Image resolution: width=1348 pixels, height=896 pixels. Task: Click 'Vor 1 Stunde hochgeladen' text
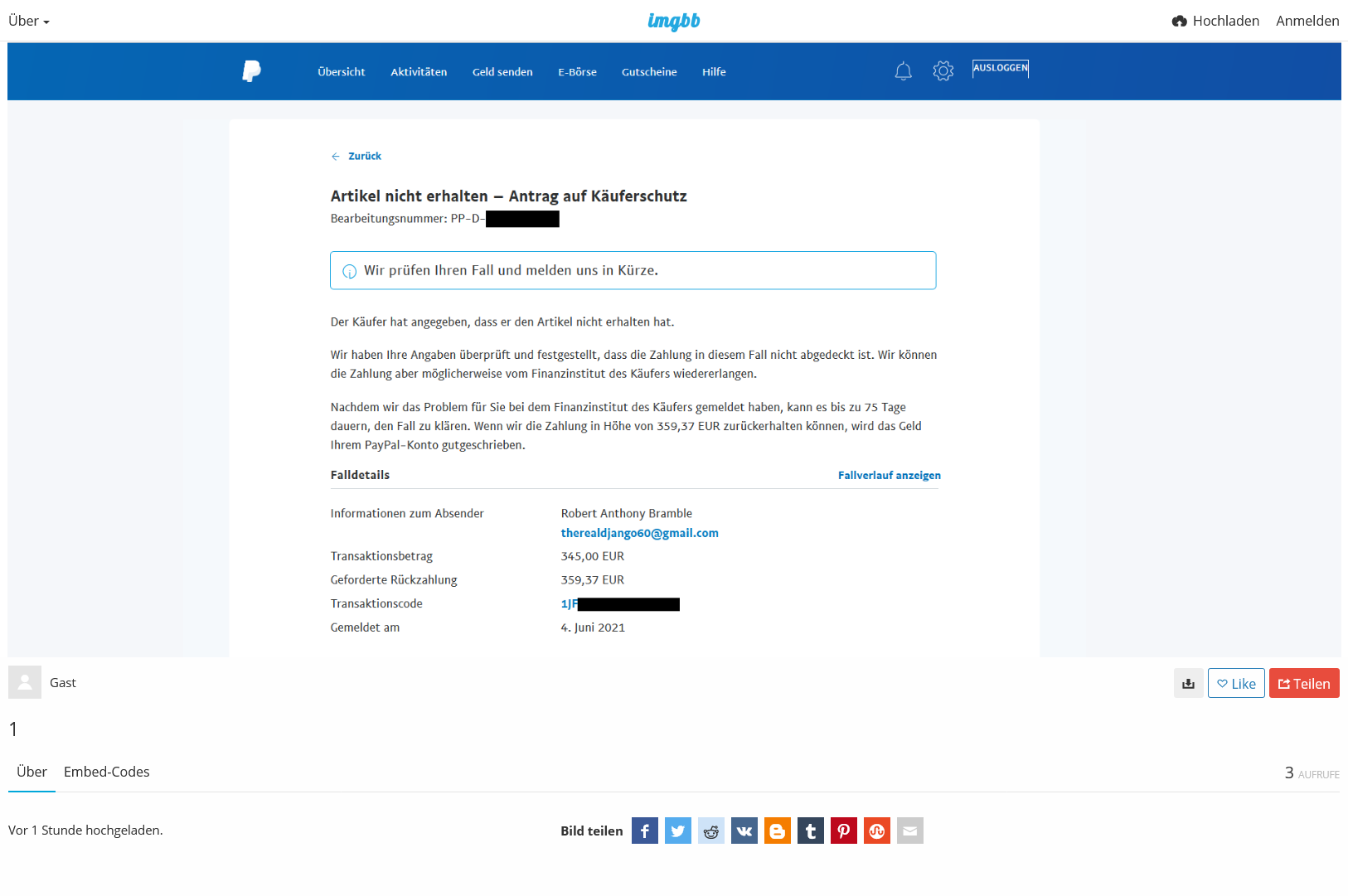pos(85,830)
